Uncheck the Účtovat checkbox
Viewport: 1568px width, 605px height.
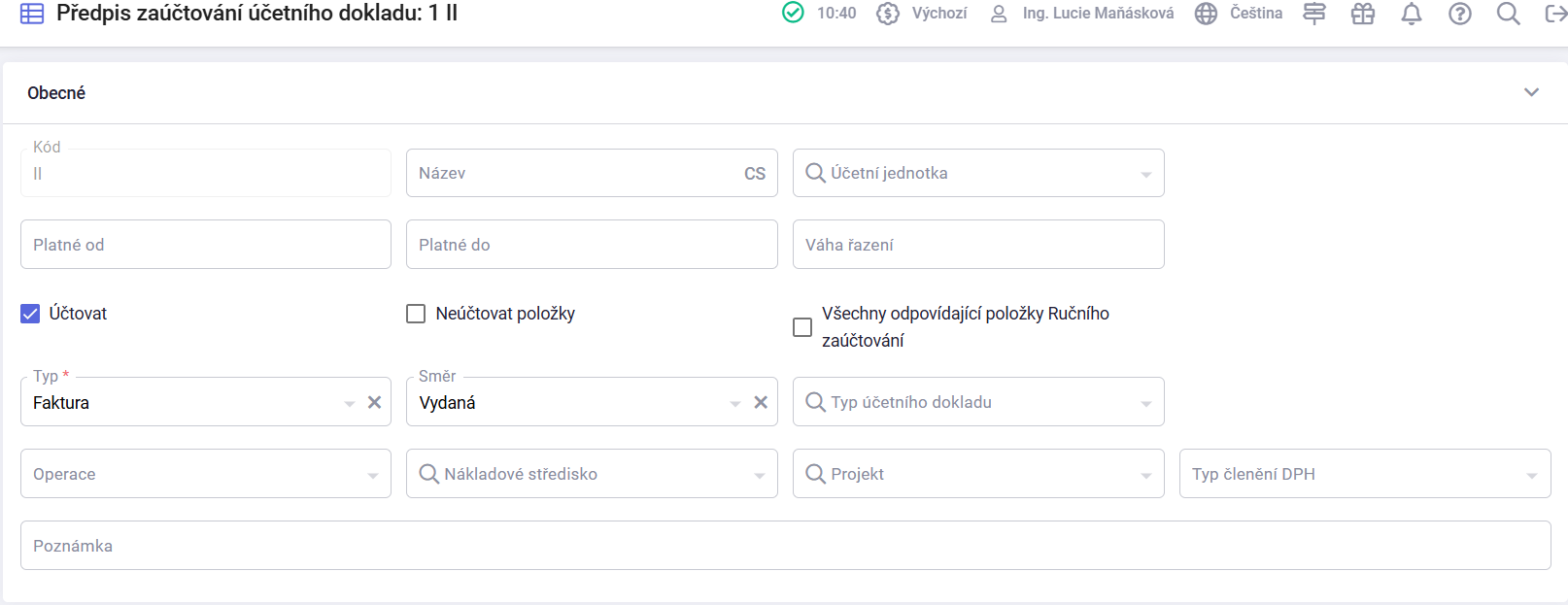pyautogui.click(x=30, y=314)
